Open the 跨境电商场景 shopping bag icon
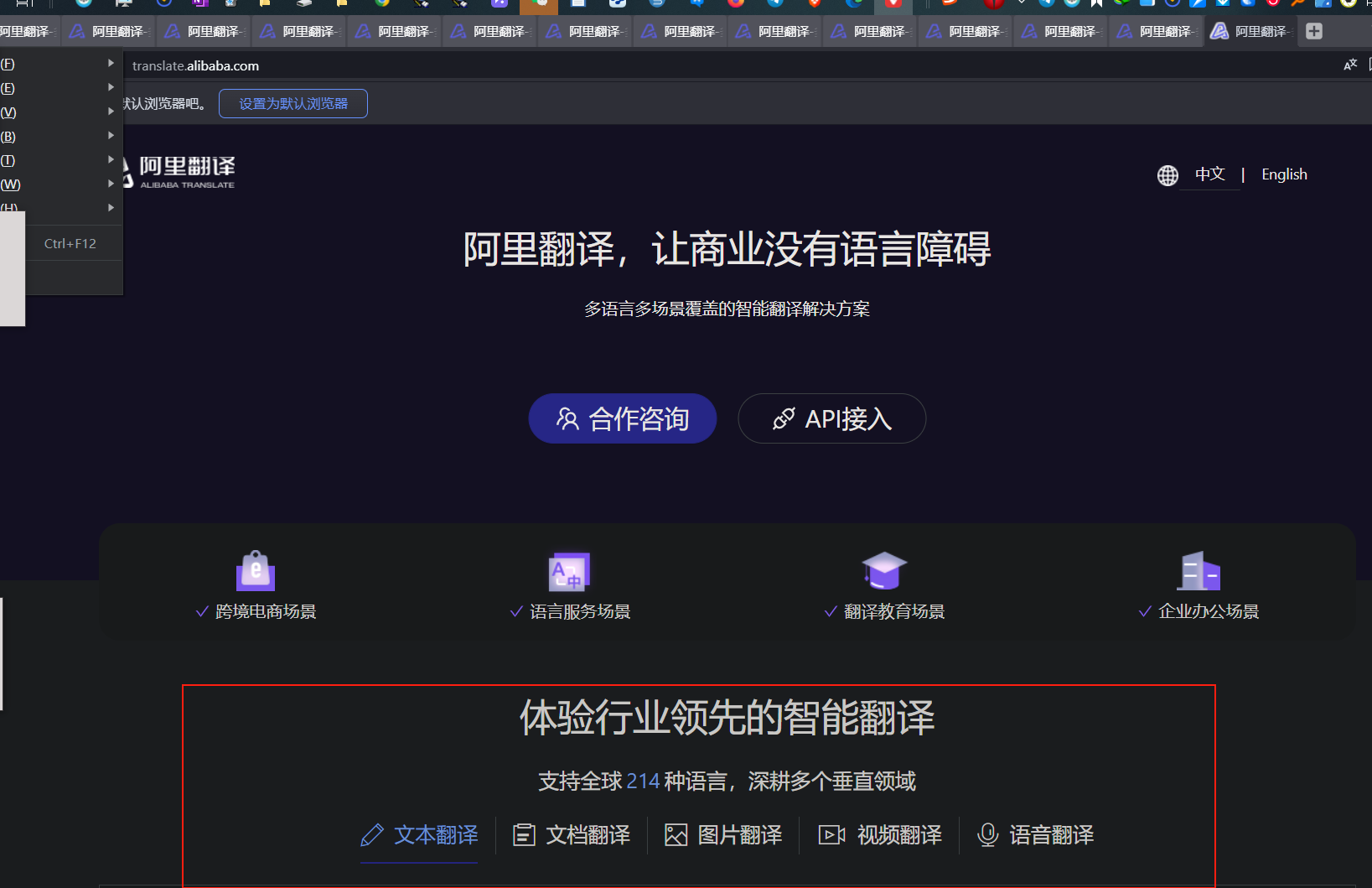Viewport: 1372px width, 888px height. 256,571
